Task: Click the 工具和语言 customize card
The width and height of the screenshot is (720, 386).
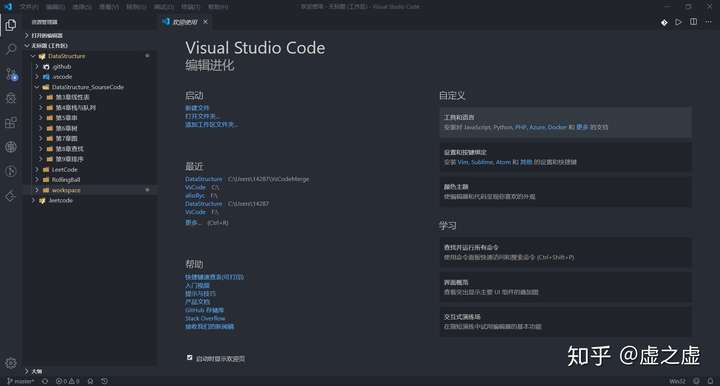Action: click(x=566, y=122)
